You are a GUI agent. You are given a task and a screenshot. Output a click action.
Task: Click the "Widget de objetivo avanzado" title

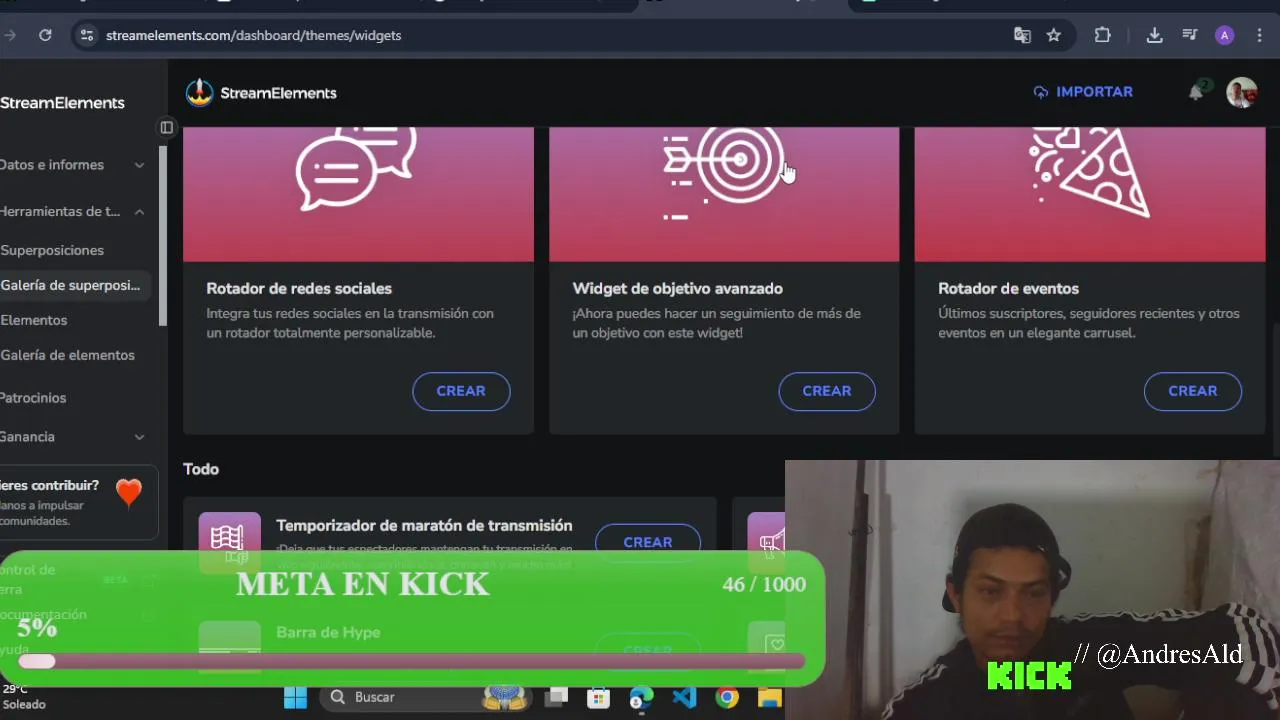tap(677, 288)
